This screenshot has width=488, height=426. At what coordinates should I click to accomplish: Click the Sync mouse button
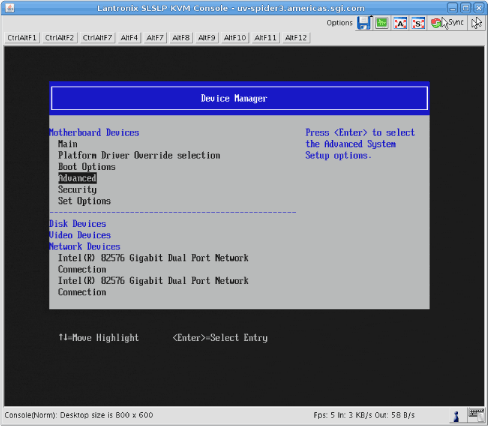pyautogui.click(x=447, y=23)
